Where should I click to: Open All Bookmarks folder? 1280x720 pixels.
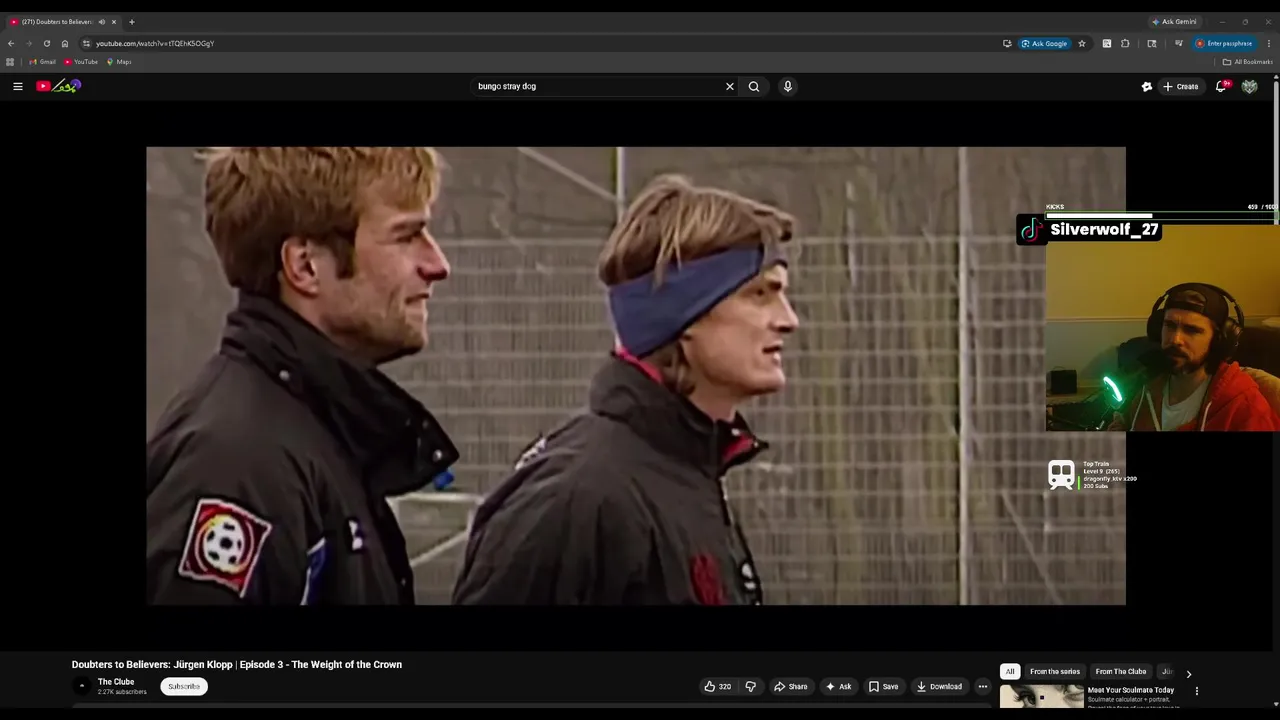tap(1247, 62)
